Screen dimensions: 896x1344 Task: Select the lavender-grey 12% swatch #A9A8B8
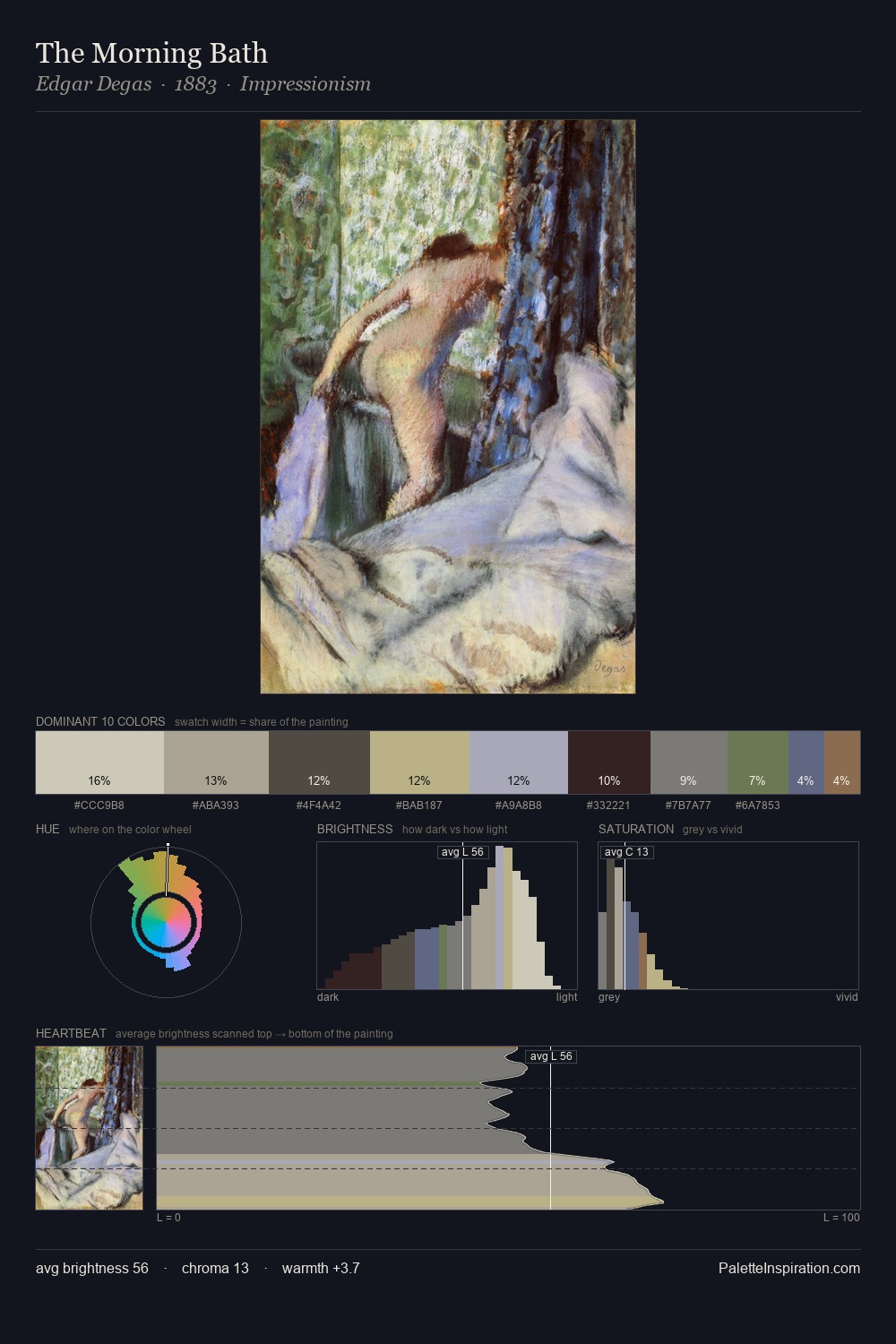coord(519,762)
